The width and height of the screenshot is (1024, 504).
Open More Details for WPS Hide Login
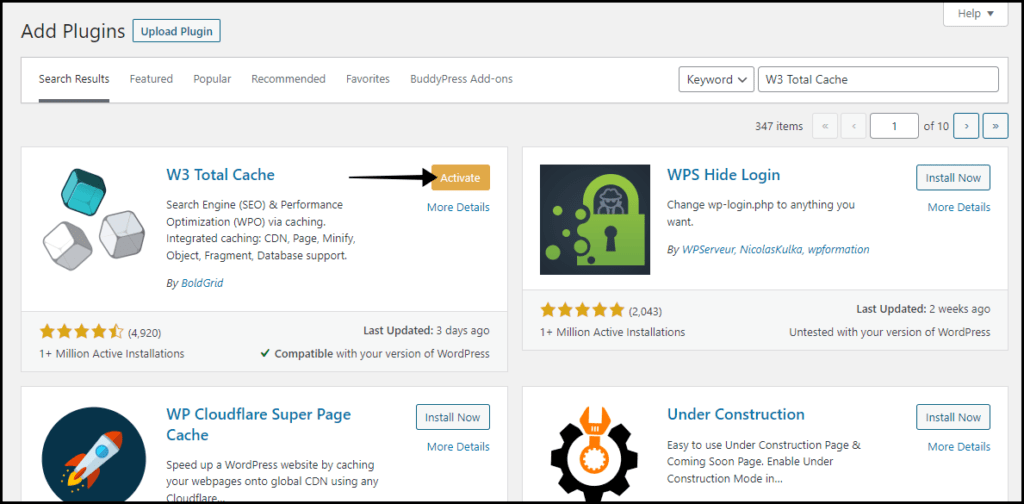[x=959, y=207]
